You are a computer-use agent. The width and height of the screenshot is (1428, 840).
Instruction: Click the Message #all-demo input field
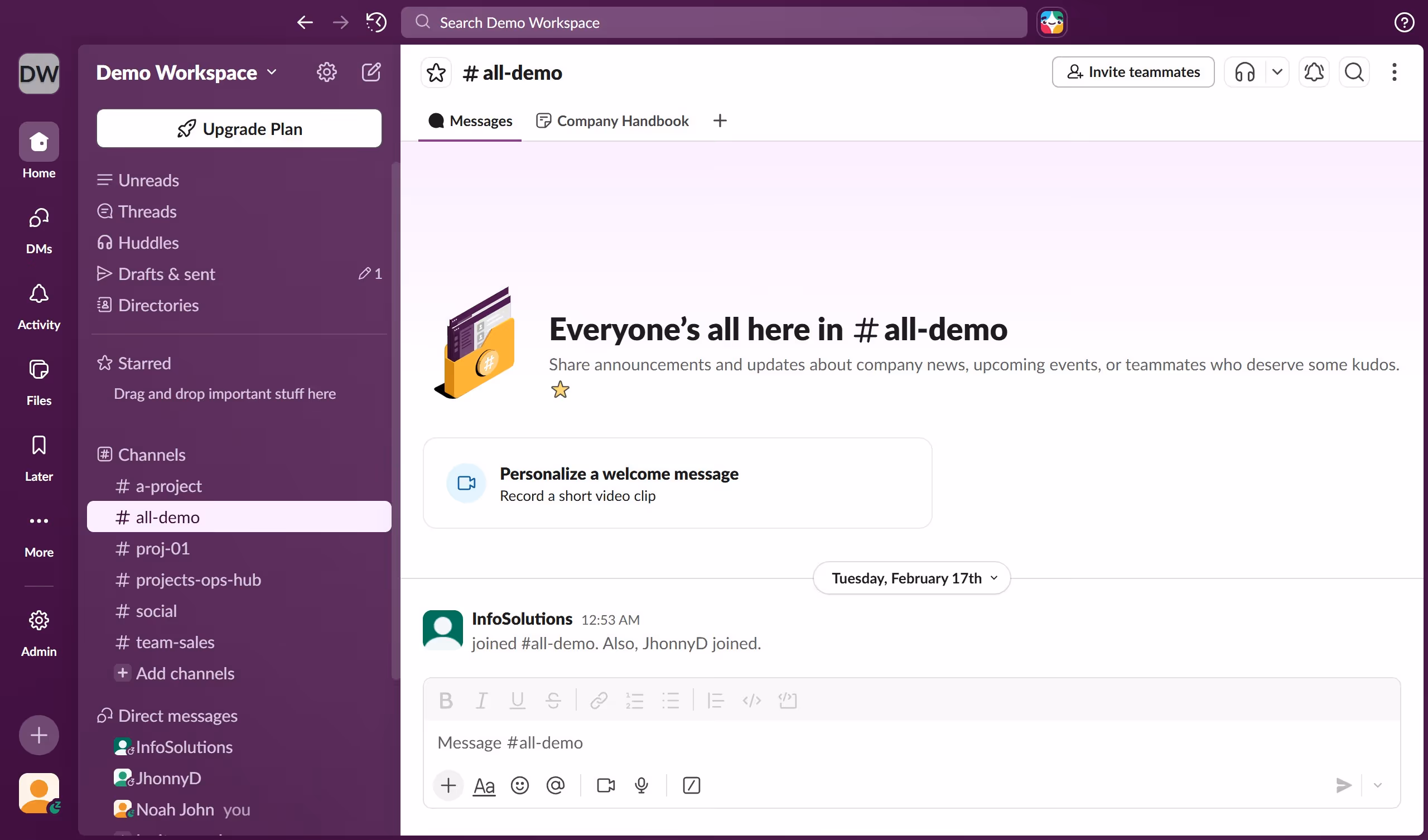point(911,742)
